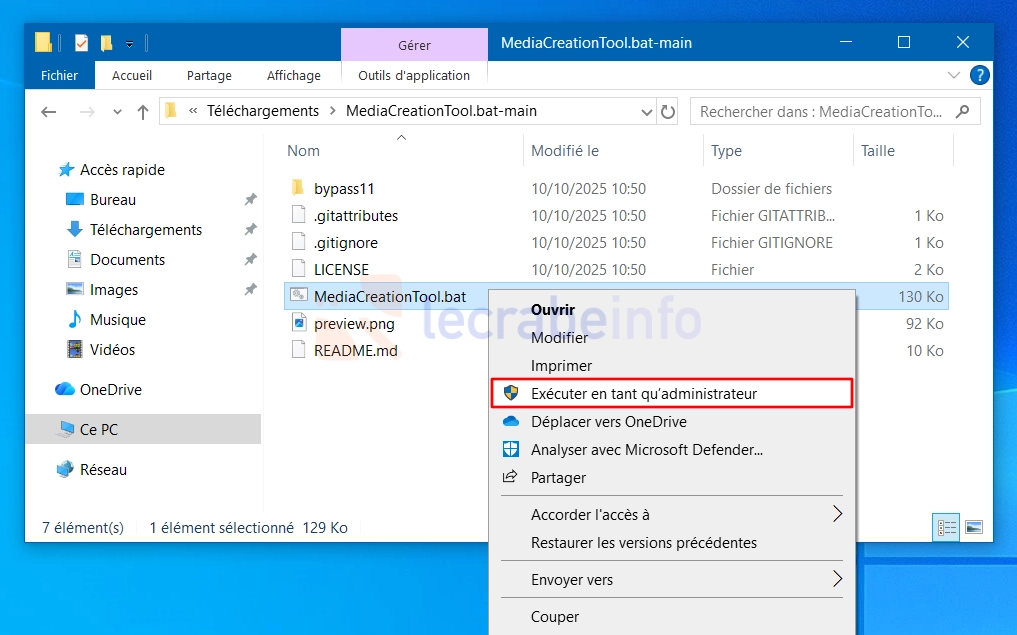Click the search field for MediaCreationTool folder
1017x635 pixels.
coord(822,112)
